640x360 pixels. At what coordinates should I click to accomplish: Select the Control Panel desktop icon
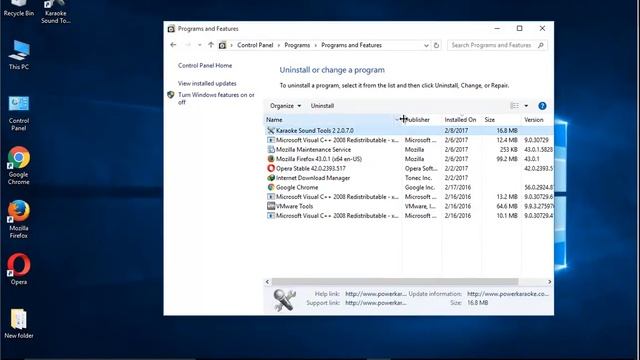(19, 113)
